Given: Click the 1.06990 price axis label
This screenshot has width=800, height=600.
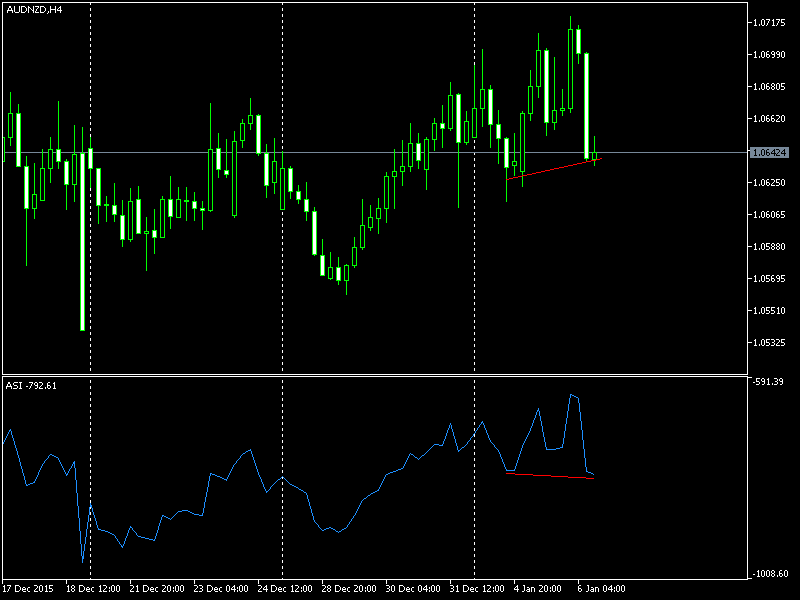Looking at the screenshot, I should [769, 55].
